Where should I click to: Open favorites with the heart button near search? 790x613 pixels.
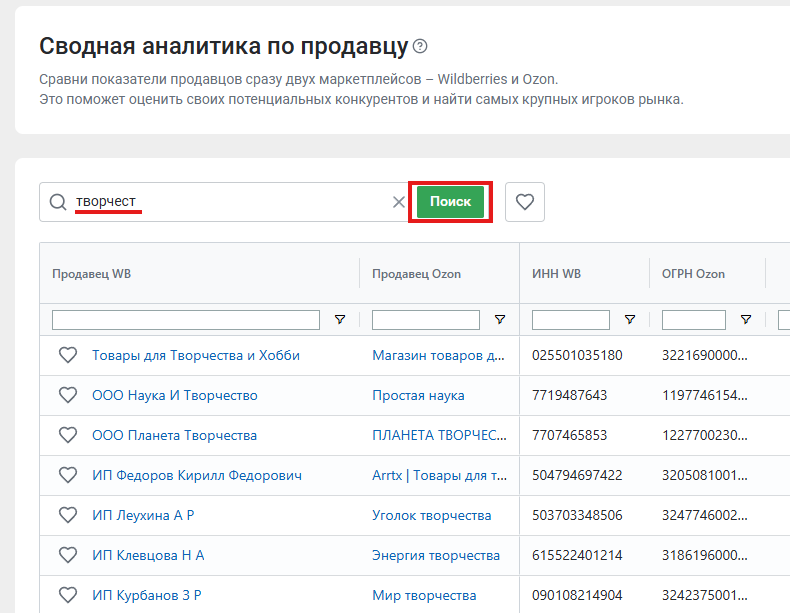tap(524, 202)
